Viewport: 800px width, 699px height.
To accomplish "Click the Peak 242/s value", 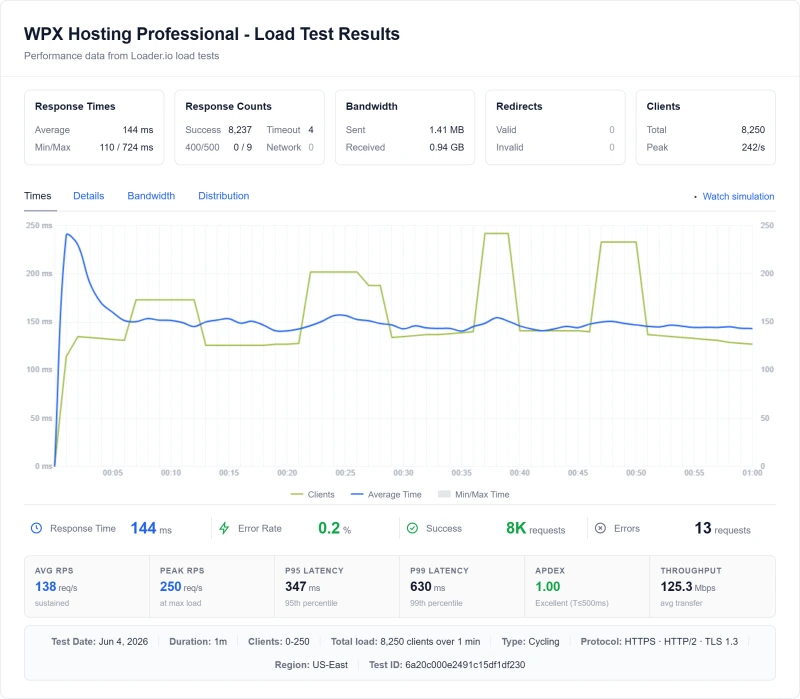I will 753,147.
